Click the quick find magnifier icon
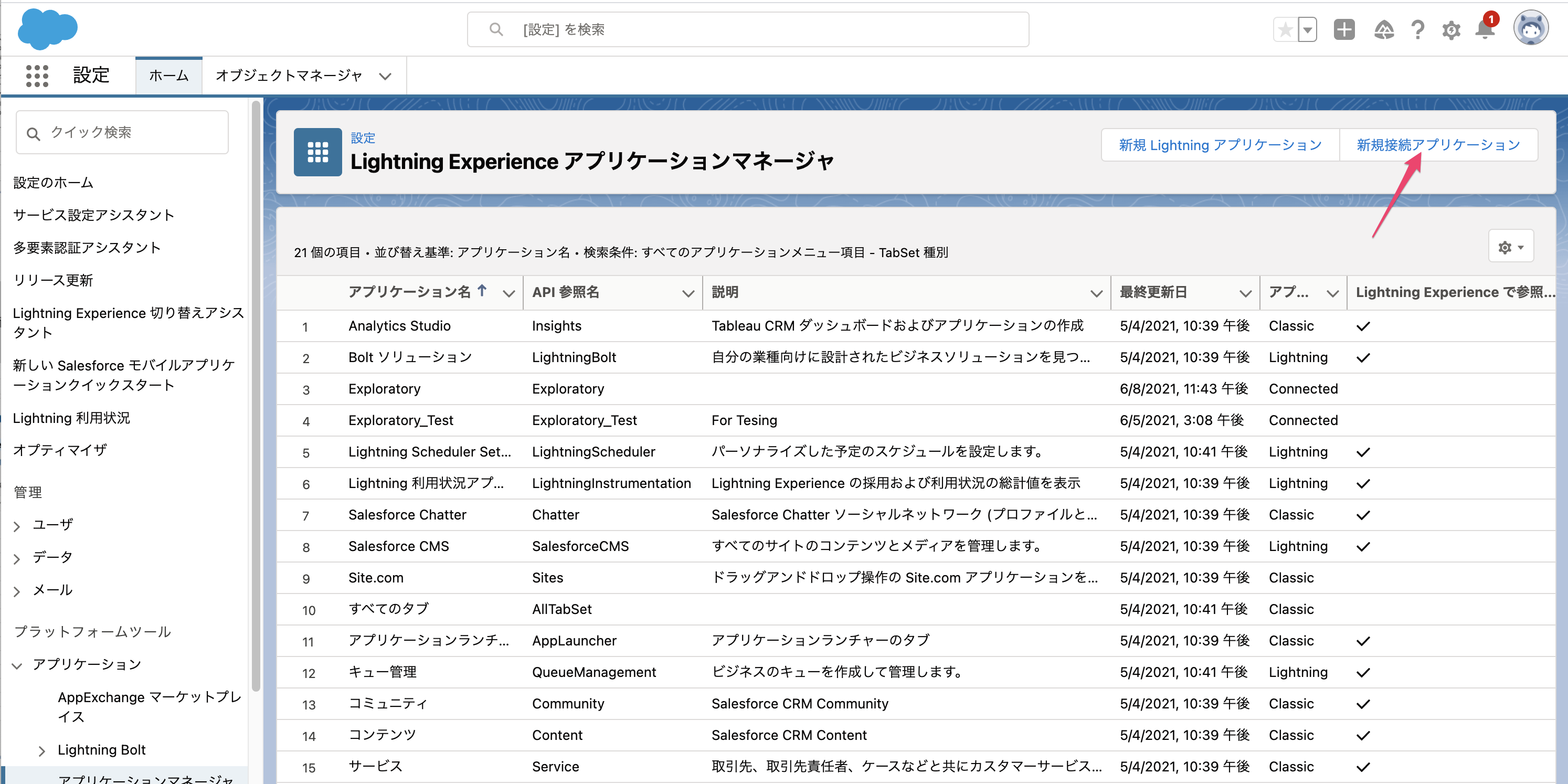This screenshot has height=784, width=1568. pos(34,133)
